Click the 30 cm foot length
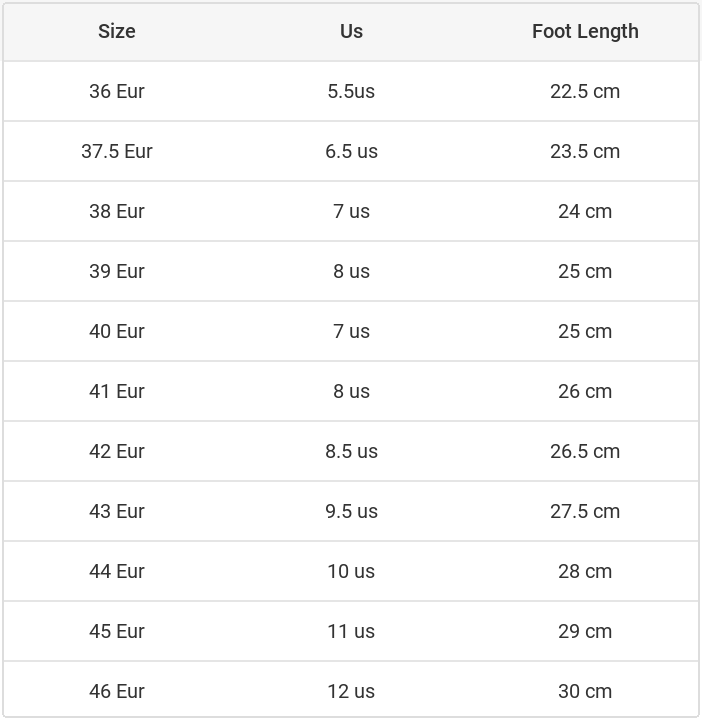The height and width of the screenshot is (720, 702). 585,691
